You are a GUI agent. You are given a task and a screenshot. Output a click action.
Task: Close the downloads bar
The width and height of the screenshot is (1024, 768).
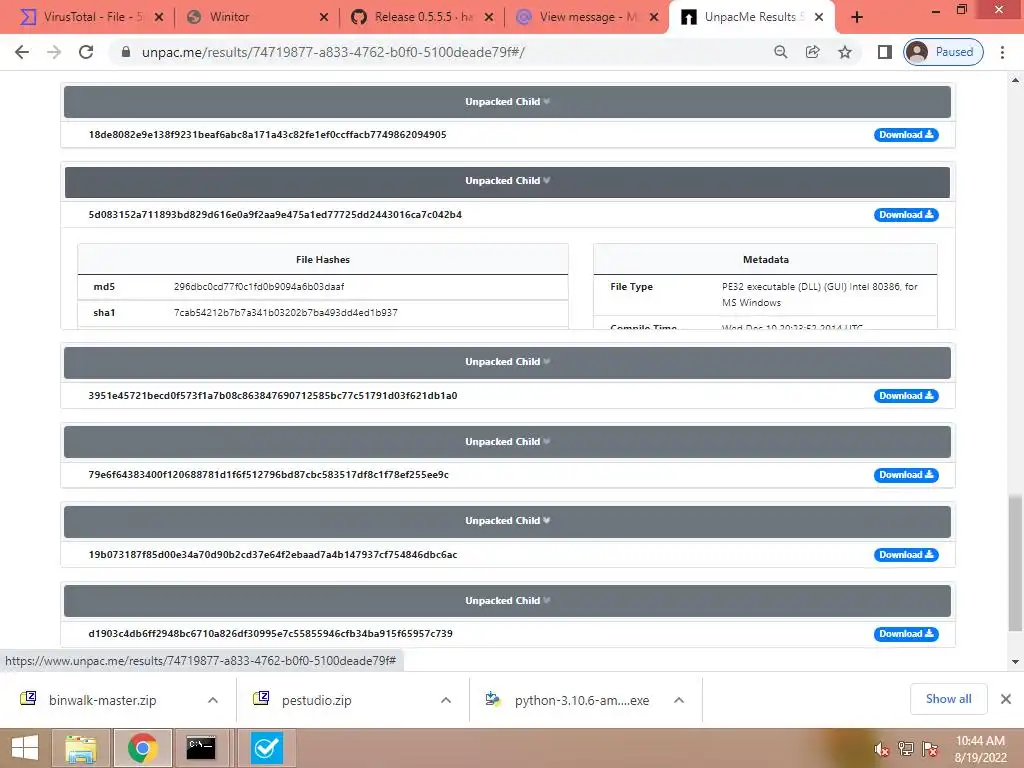click(1006, 699)
